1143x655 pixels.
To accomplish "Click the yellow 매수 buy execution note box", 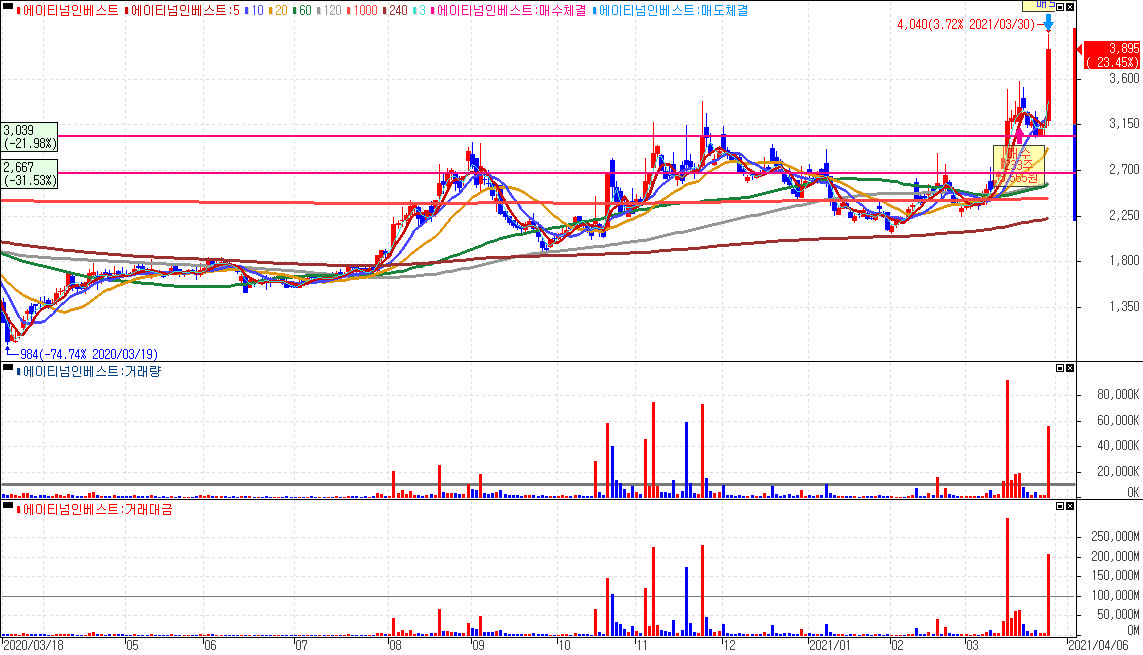I will 1019,165.
